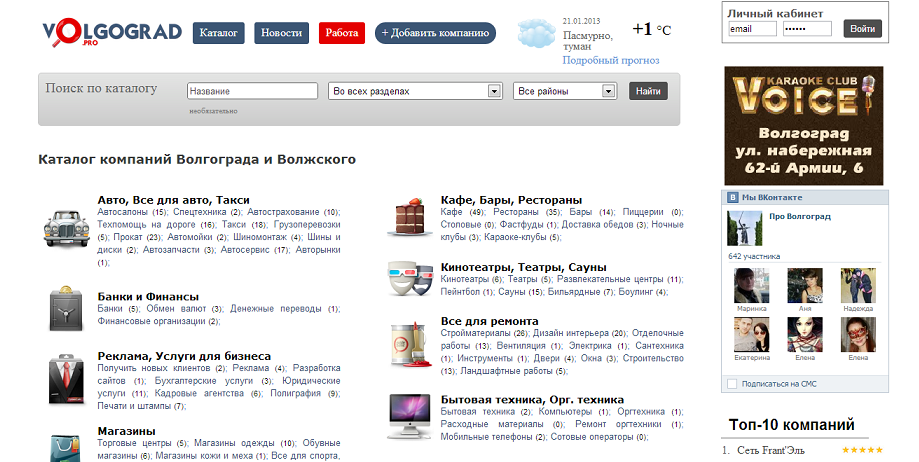This screenshot has width=919, height=462.
Task: Expand the Во всех разделах dropdown
Action: (415, 91)
